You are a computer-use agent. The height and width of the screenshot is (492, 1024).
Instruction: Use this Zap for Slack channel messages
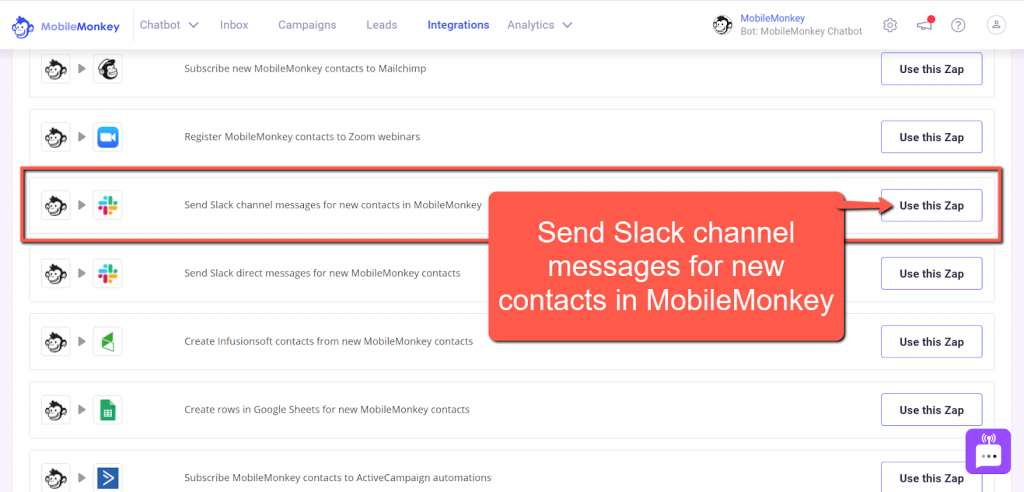click(x=931, y=206)
